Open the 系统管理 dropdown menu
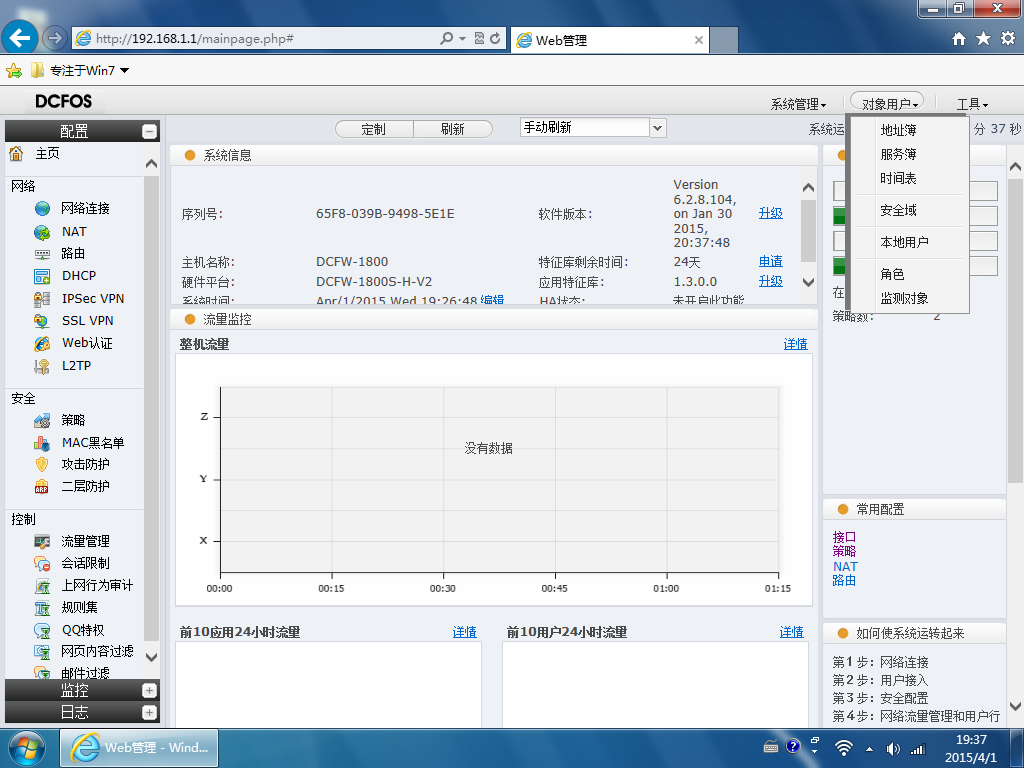Screen dimensions: 1024x768 (x=798, y=104)
